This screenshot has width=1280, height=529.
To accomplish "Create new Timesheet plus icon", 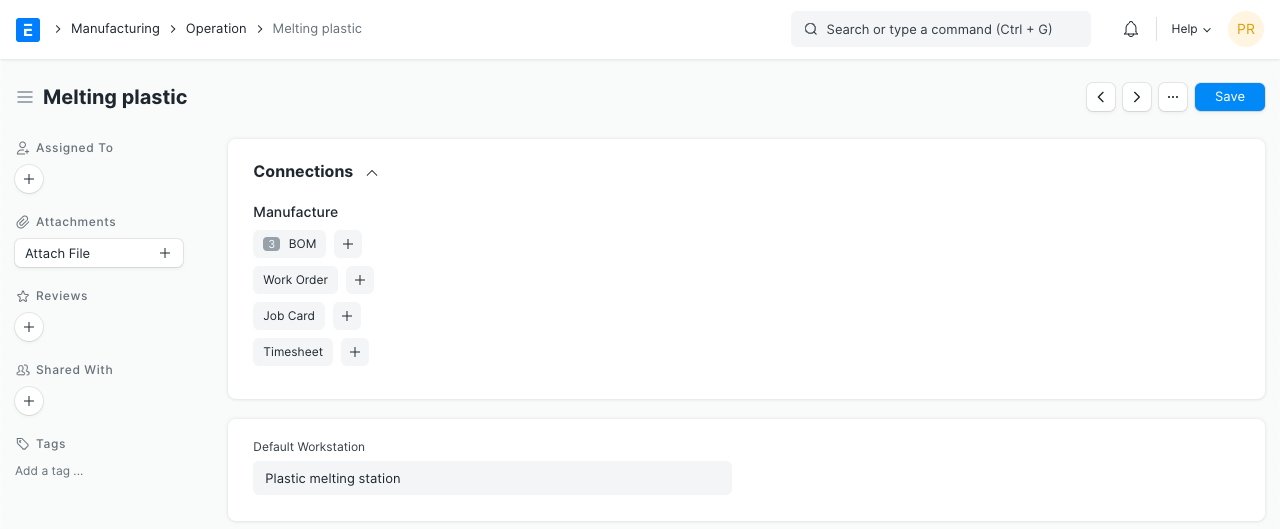I will 355,352.
